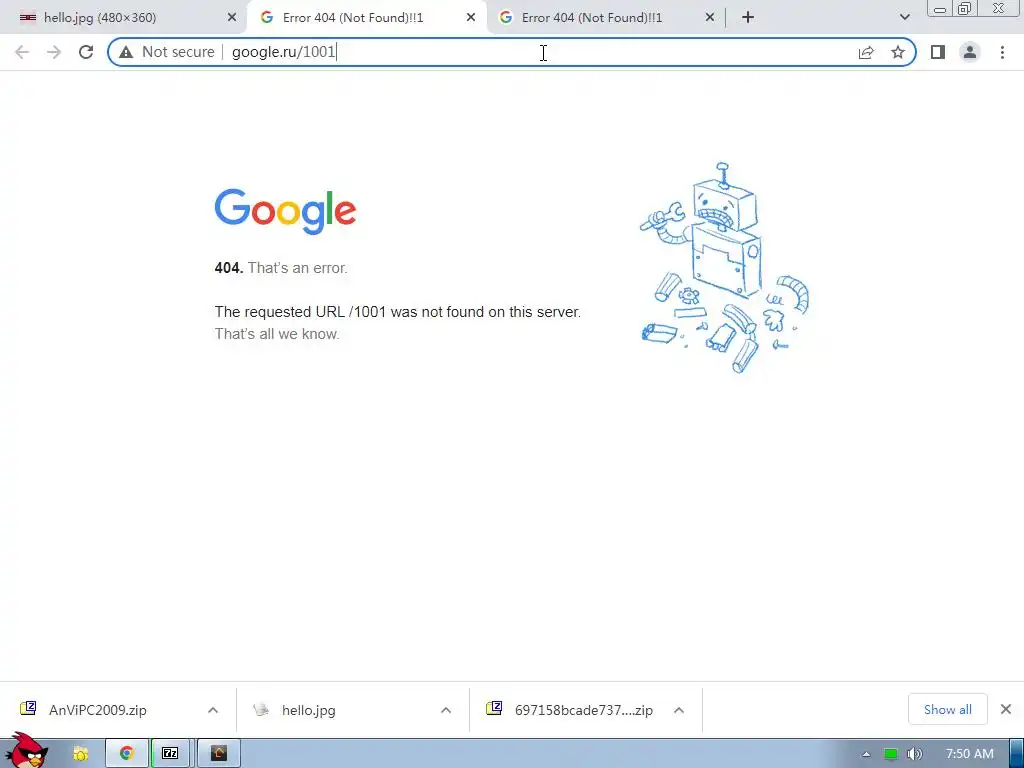
Task: Click the Show desktop strip
Action: coord(1016,754)
